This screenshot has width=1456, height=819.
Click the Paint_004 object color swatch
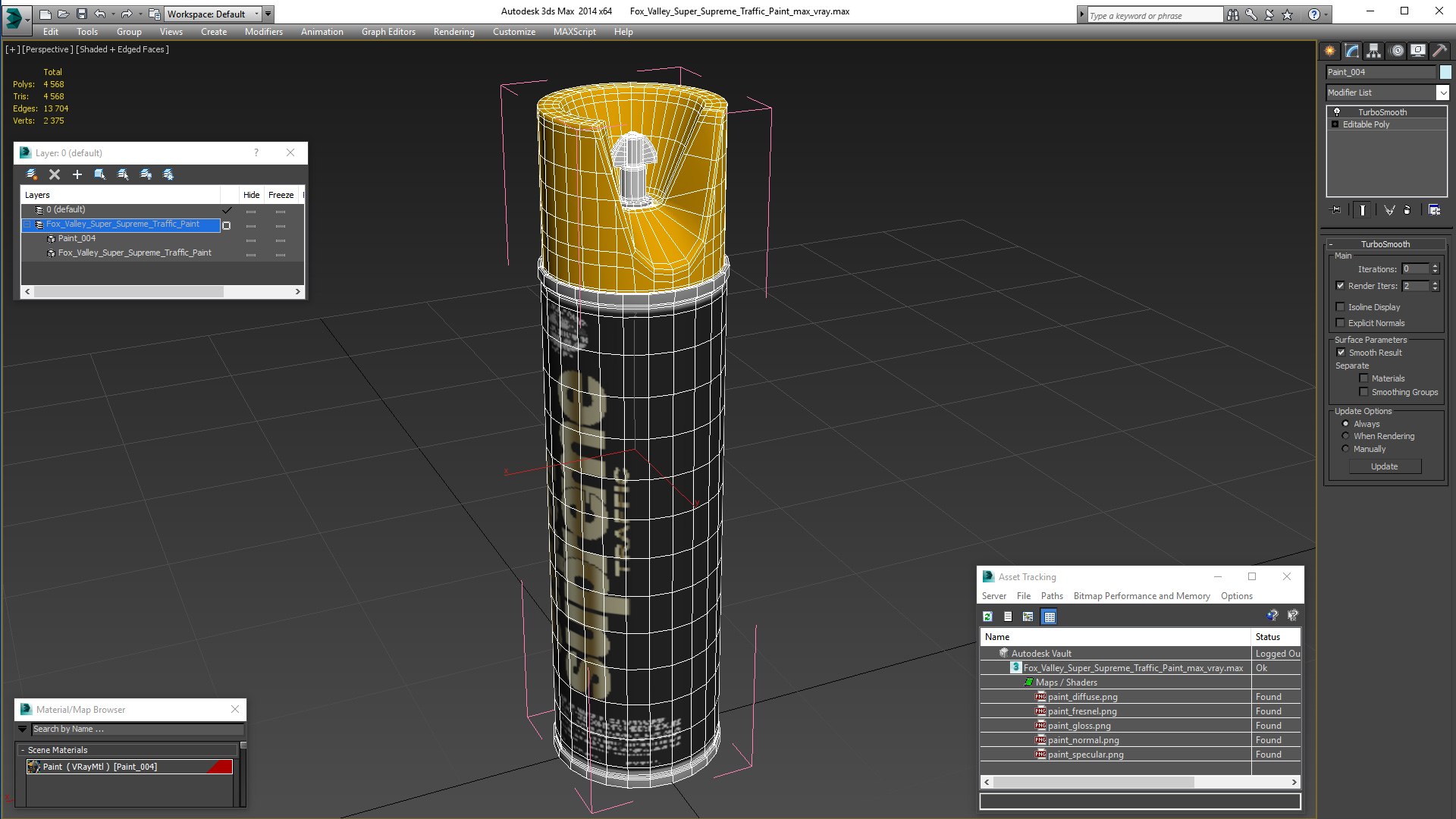1445,72
